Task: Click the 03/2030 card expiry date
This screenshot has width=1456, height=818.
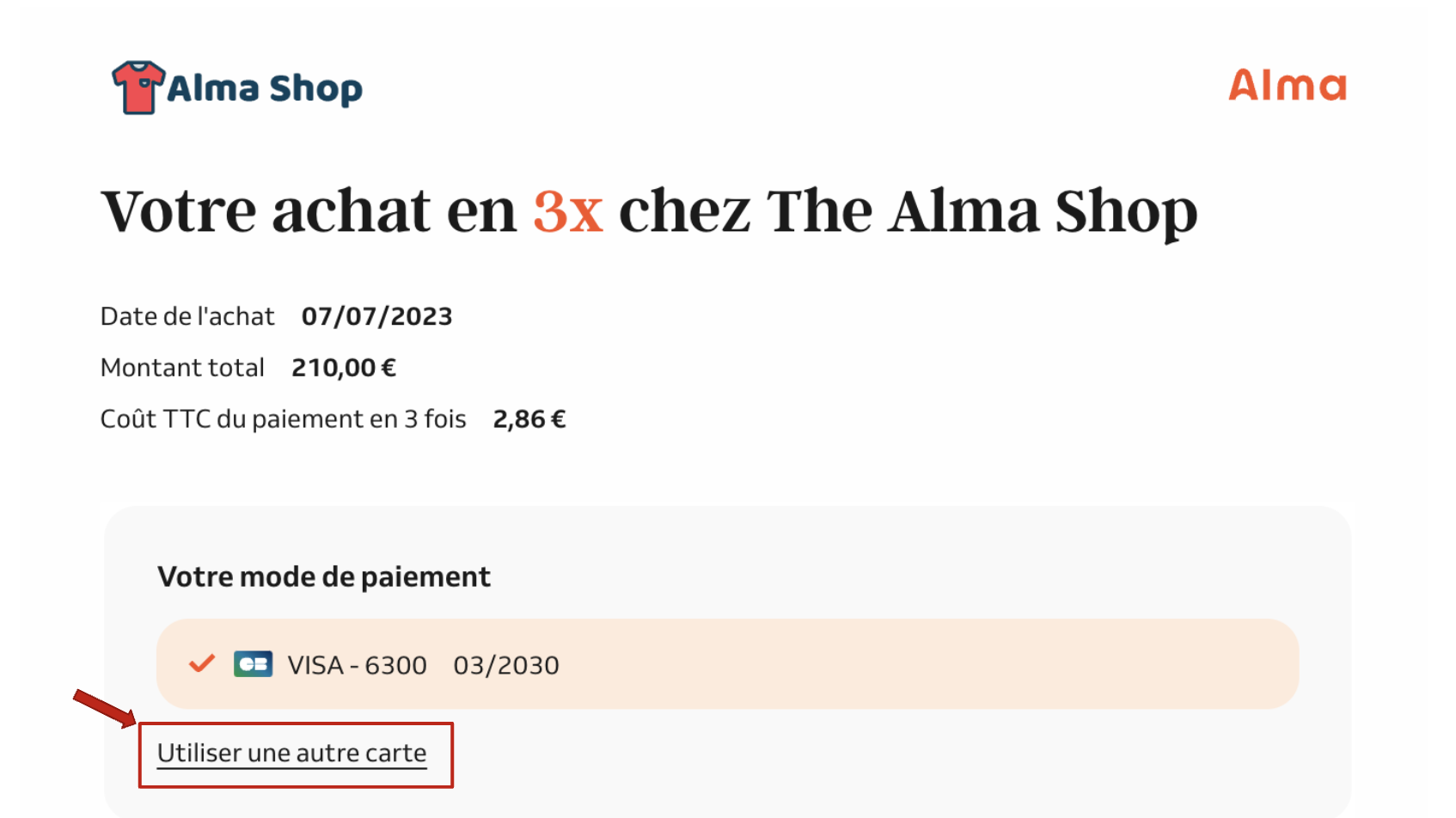Action: pyautogui.click(x=506, y=665)
